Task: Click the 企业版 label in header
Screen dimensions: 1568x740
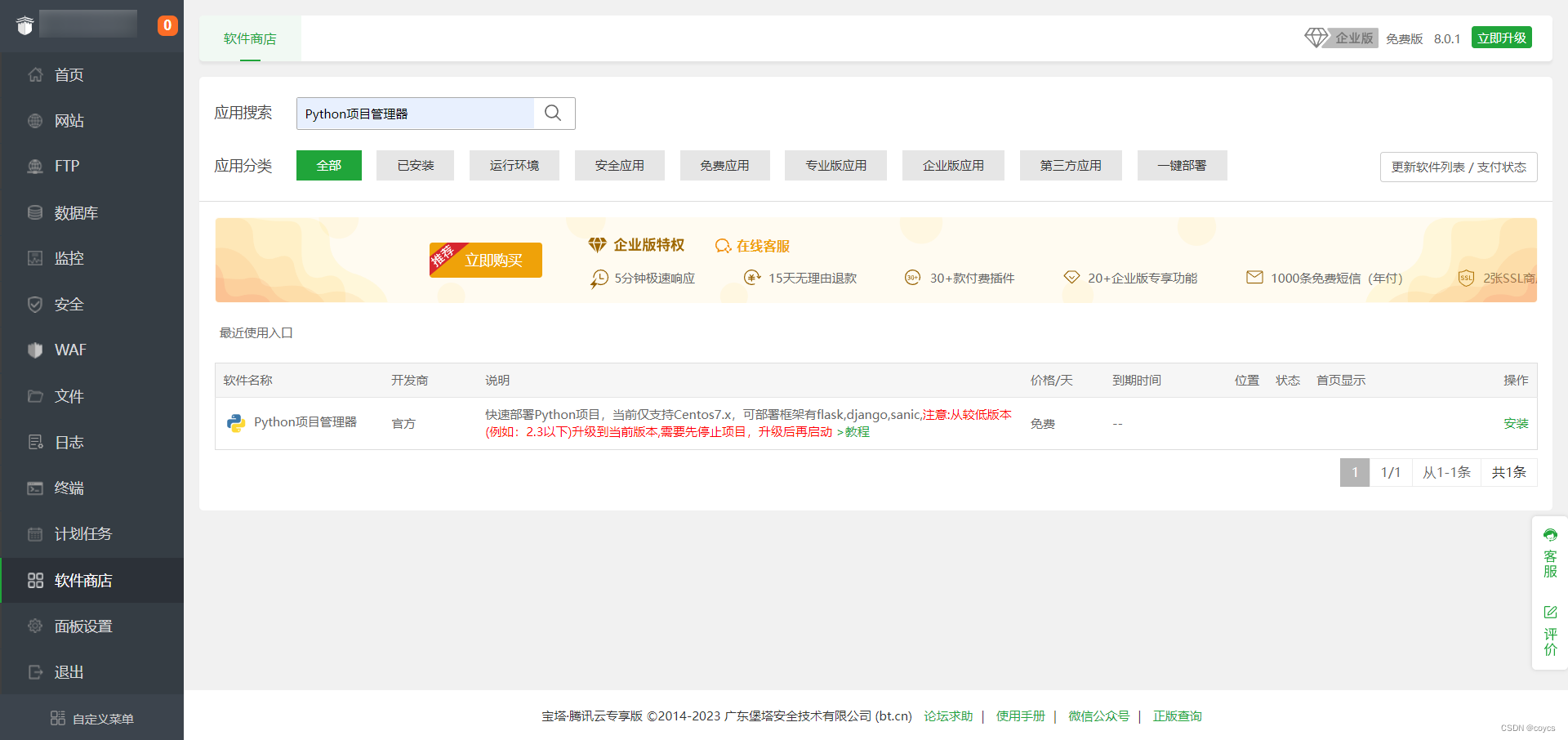Action: point(1353,38)
